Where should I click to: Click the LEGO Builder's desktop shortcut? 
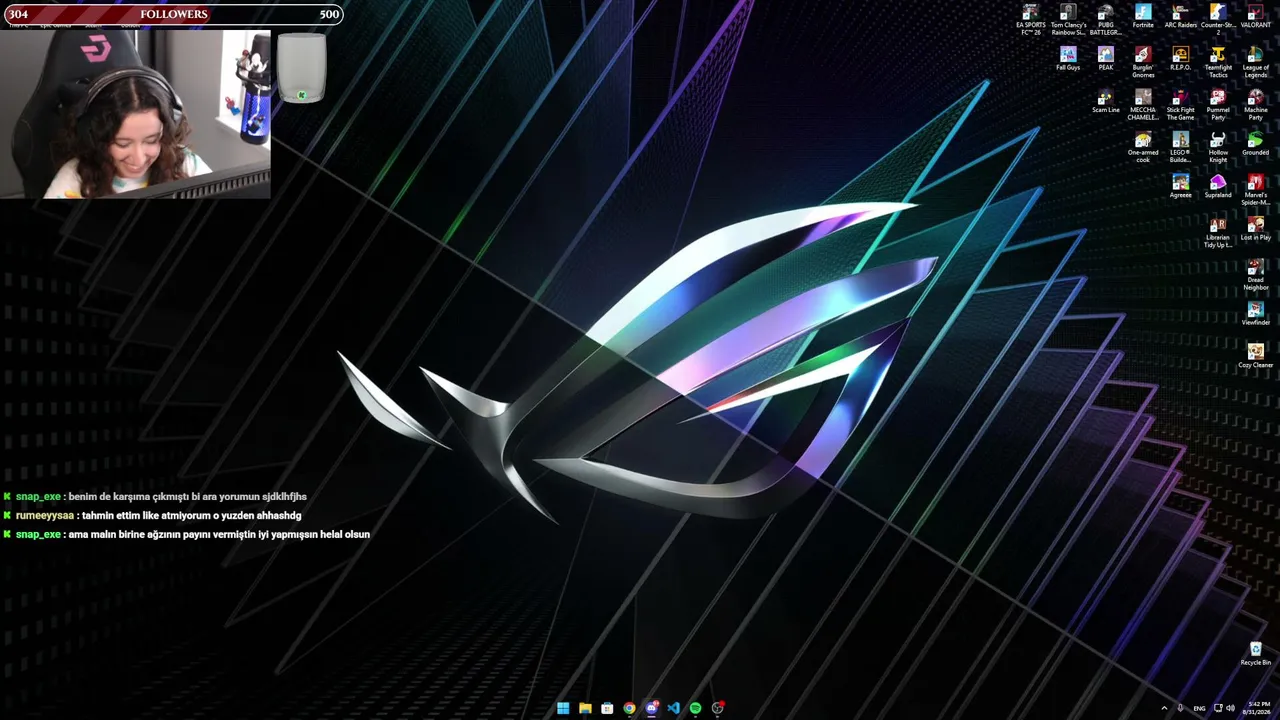(x=1180, y=147)
